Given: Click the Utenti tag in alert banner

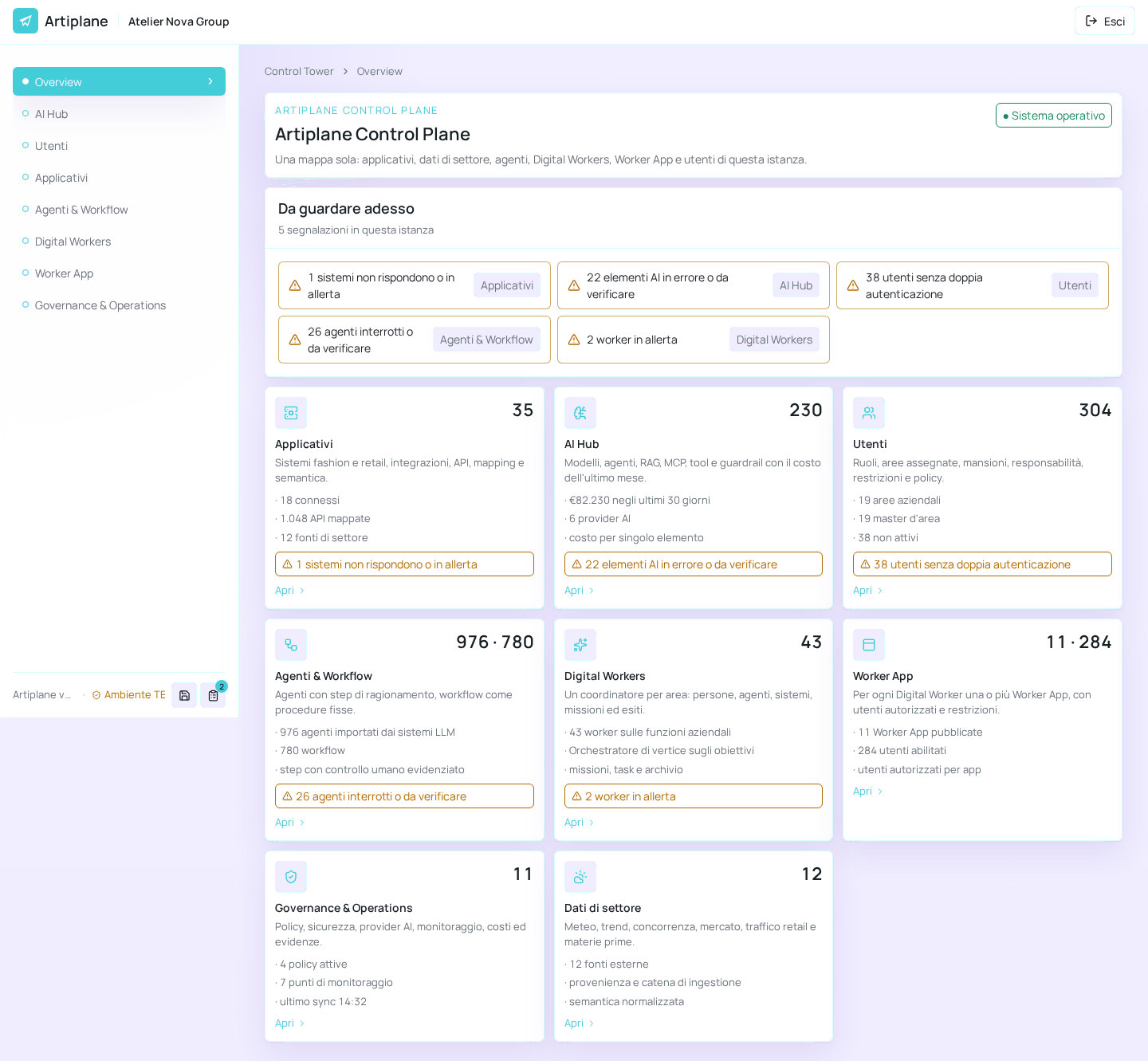Looking at the screenshot, I should pyautogui.click(x=1075, y=285).
